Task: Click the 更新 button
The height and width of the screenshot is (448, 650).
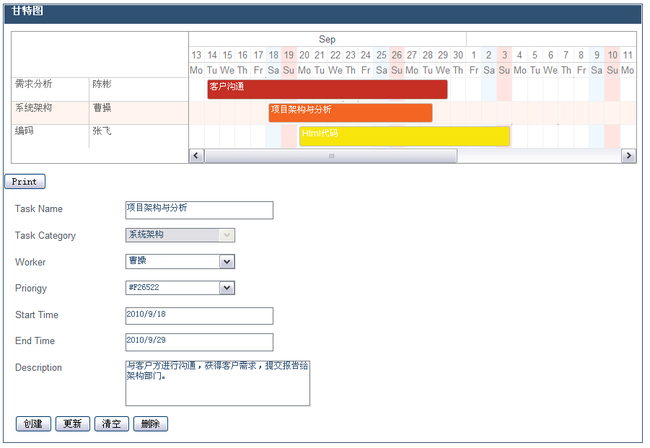Action: (73, 424)
